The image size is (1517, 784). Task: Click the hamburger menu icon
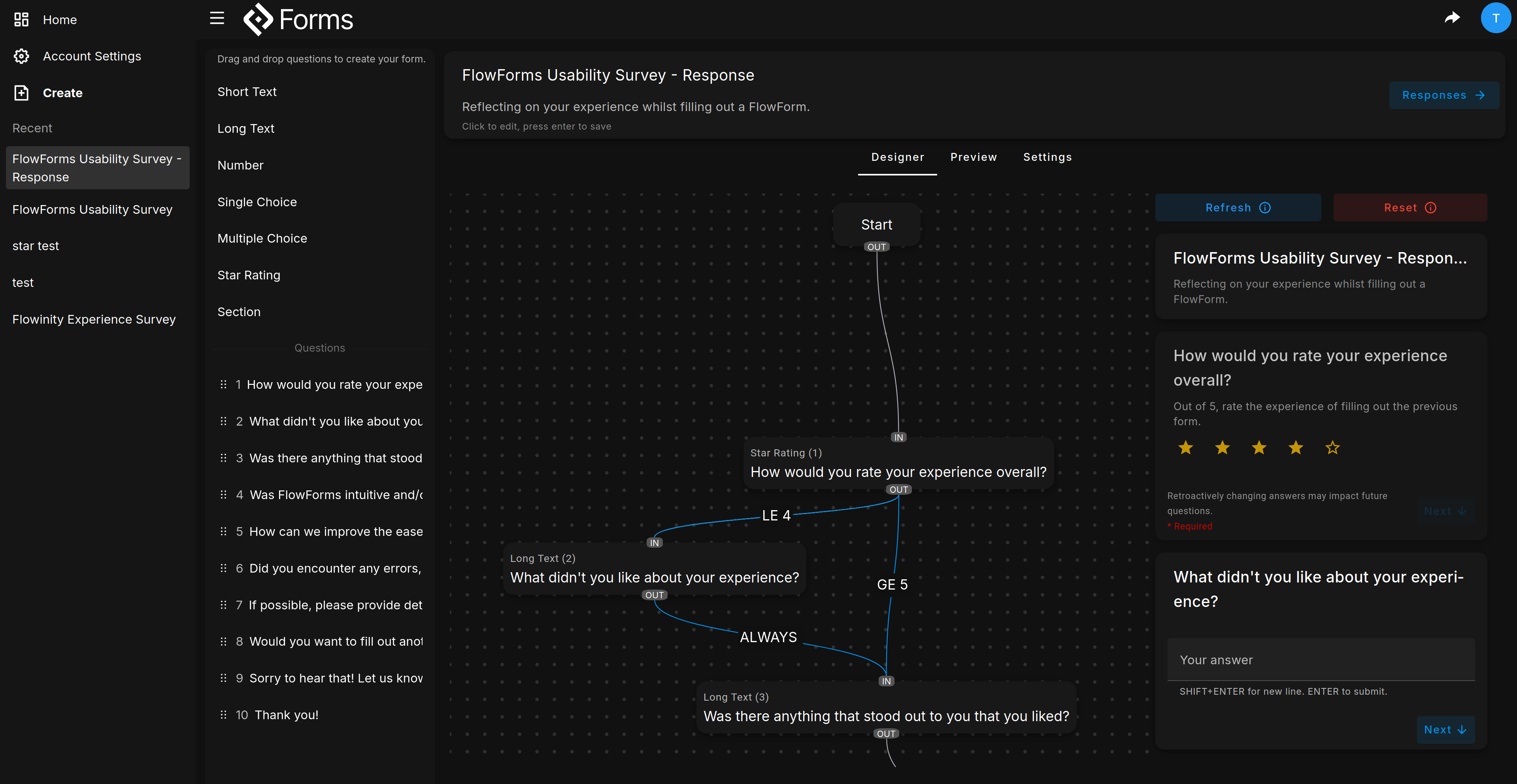(217, 18)
